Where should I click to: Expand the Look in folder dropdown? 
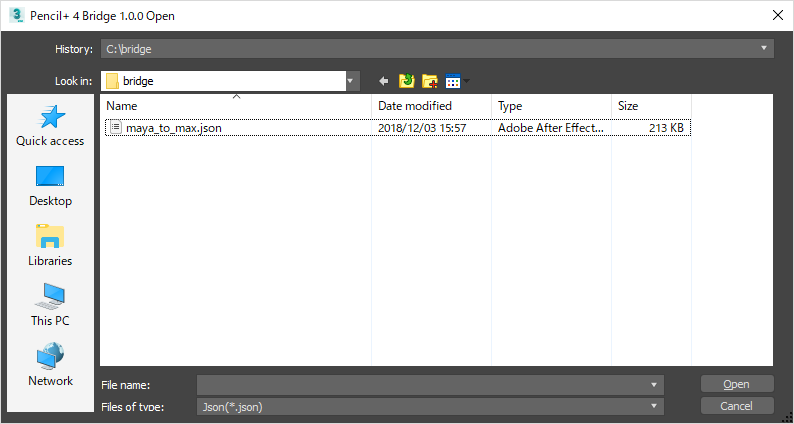point(351,81)
